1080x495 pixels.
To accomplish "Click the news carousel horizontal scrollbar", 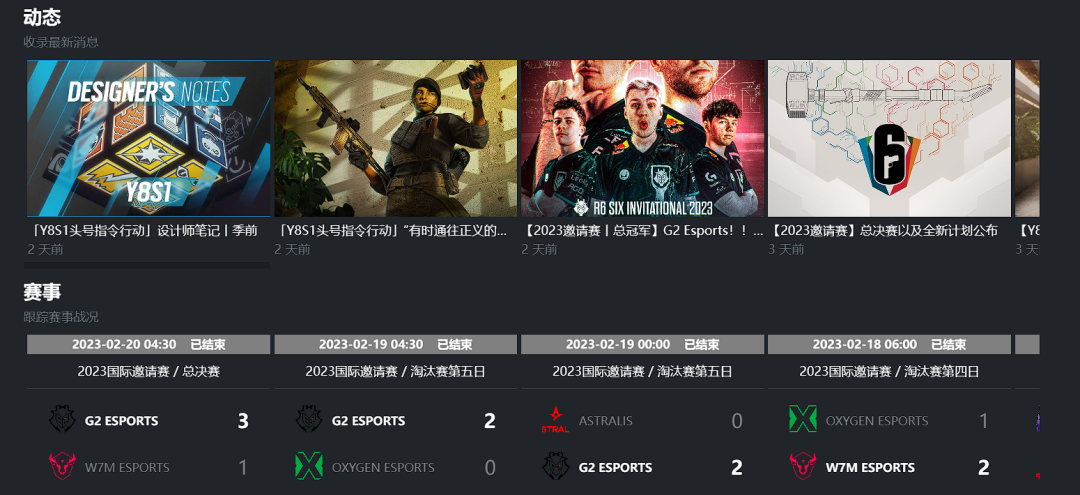I will (x=147, y=265).
